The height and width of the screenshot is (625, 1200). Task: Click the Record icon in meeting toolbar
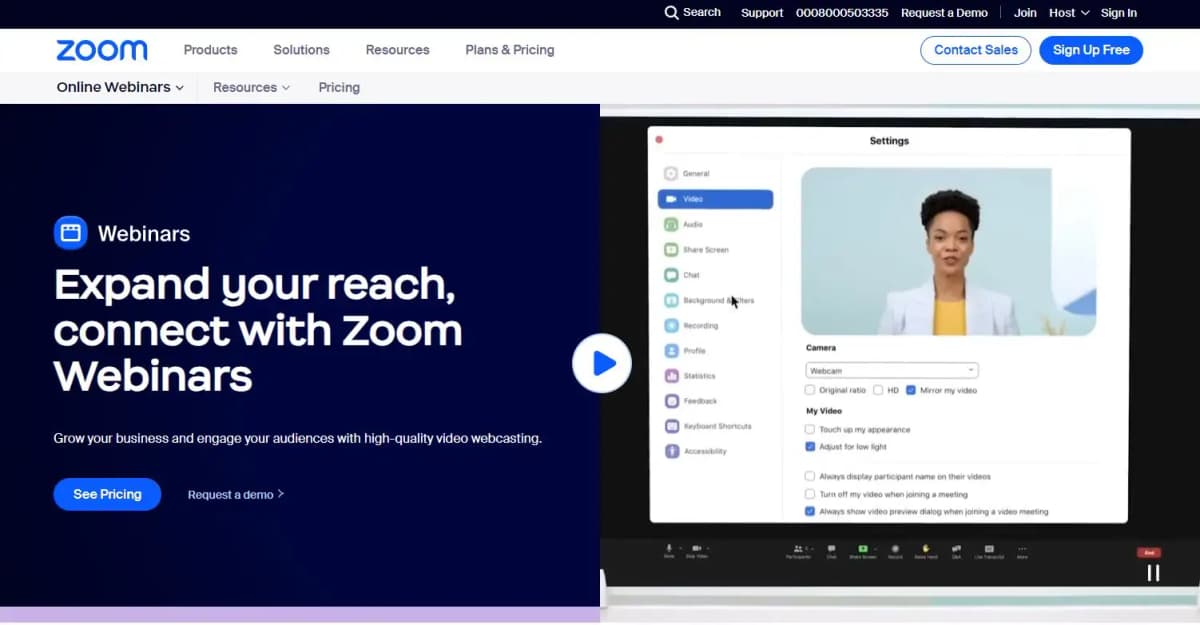[x=895, y=548]
